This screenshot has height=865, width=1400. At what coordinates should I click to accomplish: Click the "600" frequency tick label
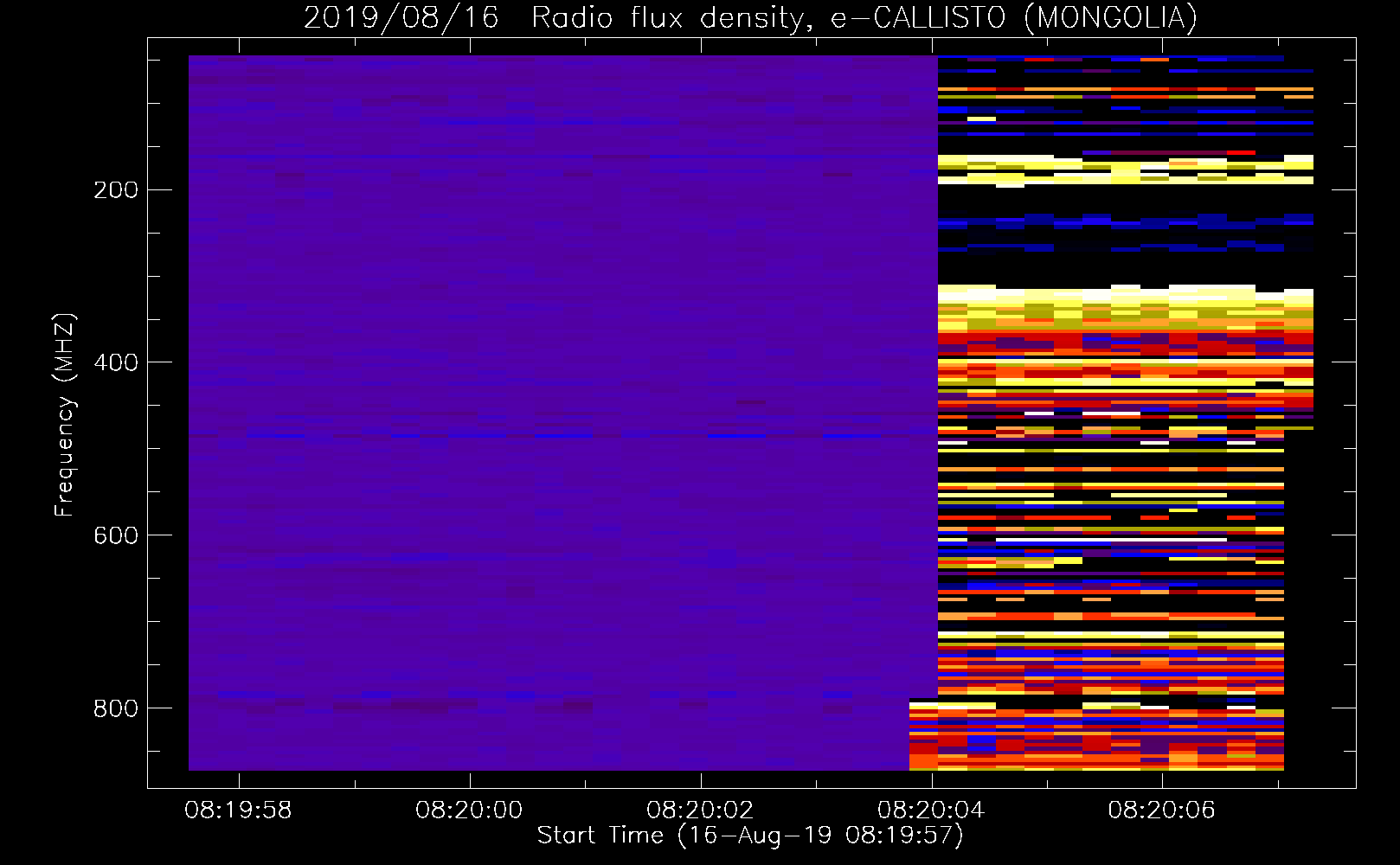(115, 535)
